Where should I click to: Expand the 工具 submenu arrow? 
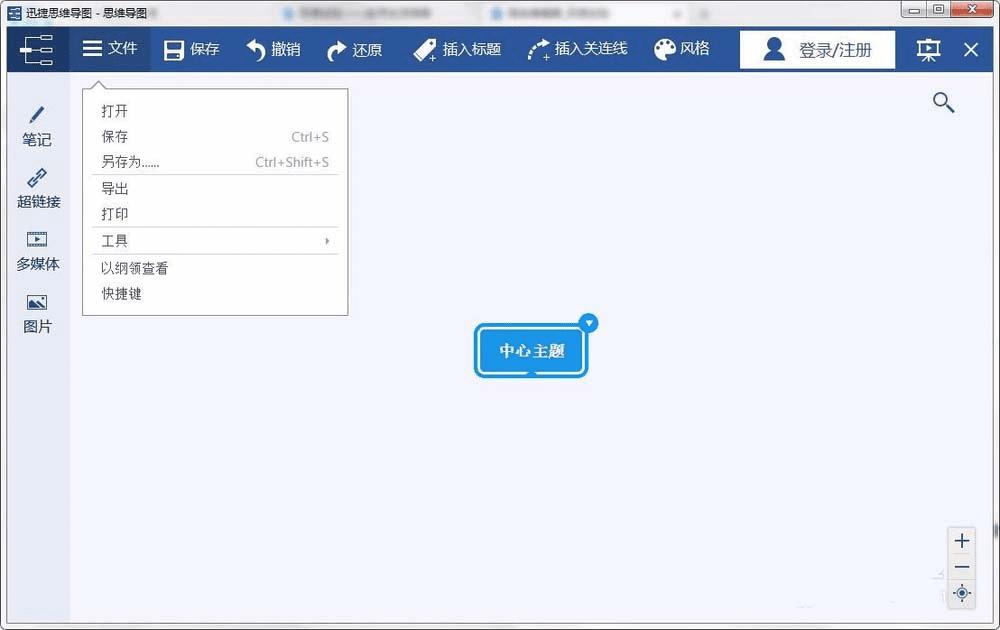tap(327, 241)
